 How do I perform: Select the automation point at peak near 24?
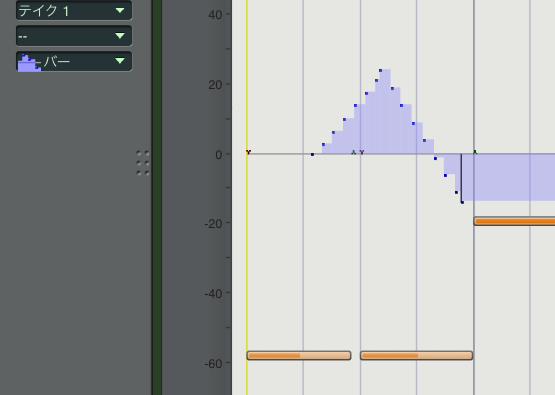coord(381,70)
